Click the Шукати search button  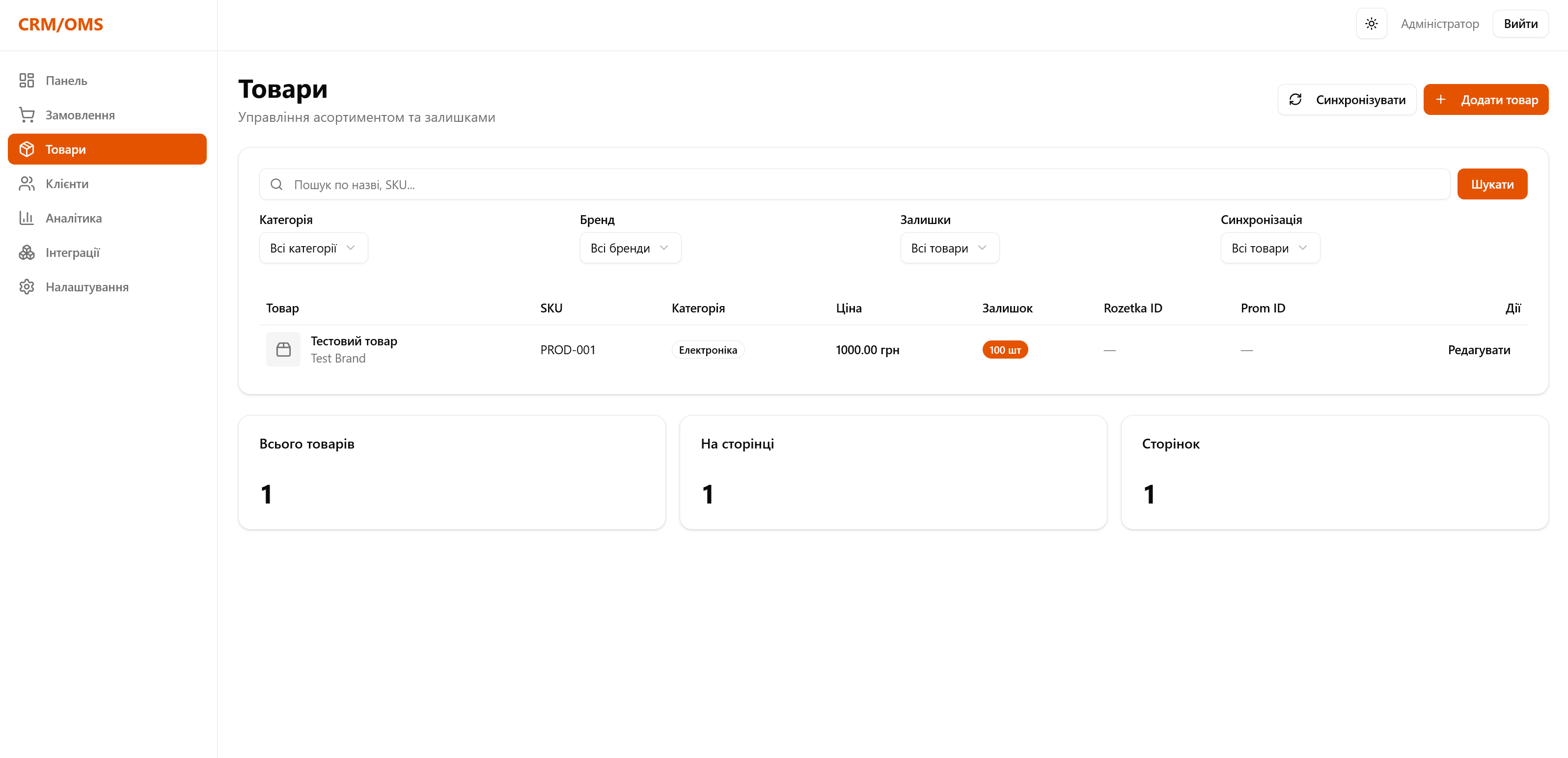1492,184
